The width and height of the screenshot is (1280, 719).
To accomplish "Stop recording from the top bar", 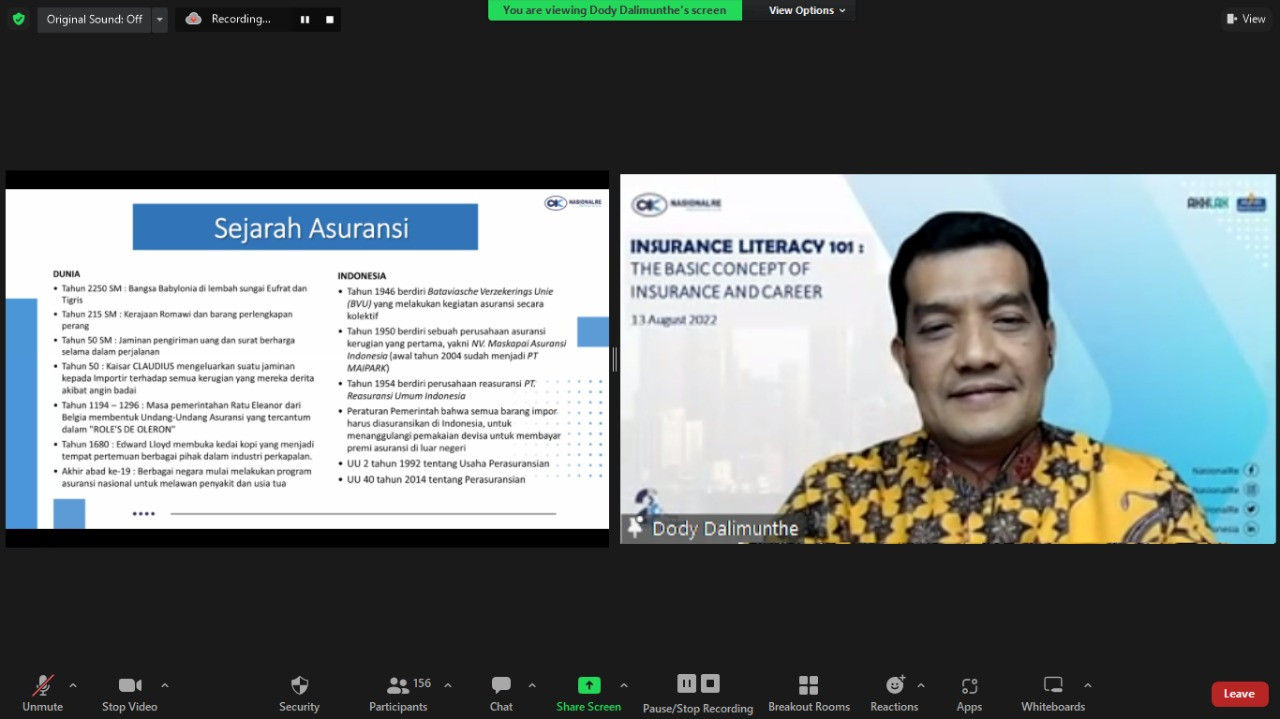I will pyautogui.click(x=330, y=19).
